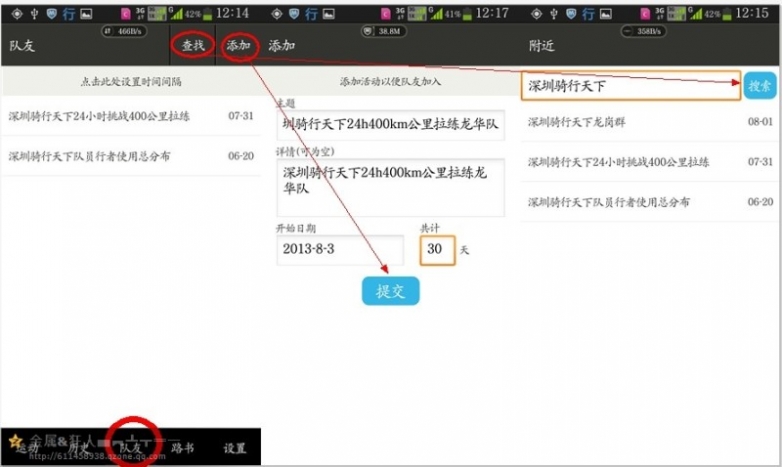Click the 深圳骑行天下 search input field
Viewport: 782px width, 467px height.
[631, 86]
